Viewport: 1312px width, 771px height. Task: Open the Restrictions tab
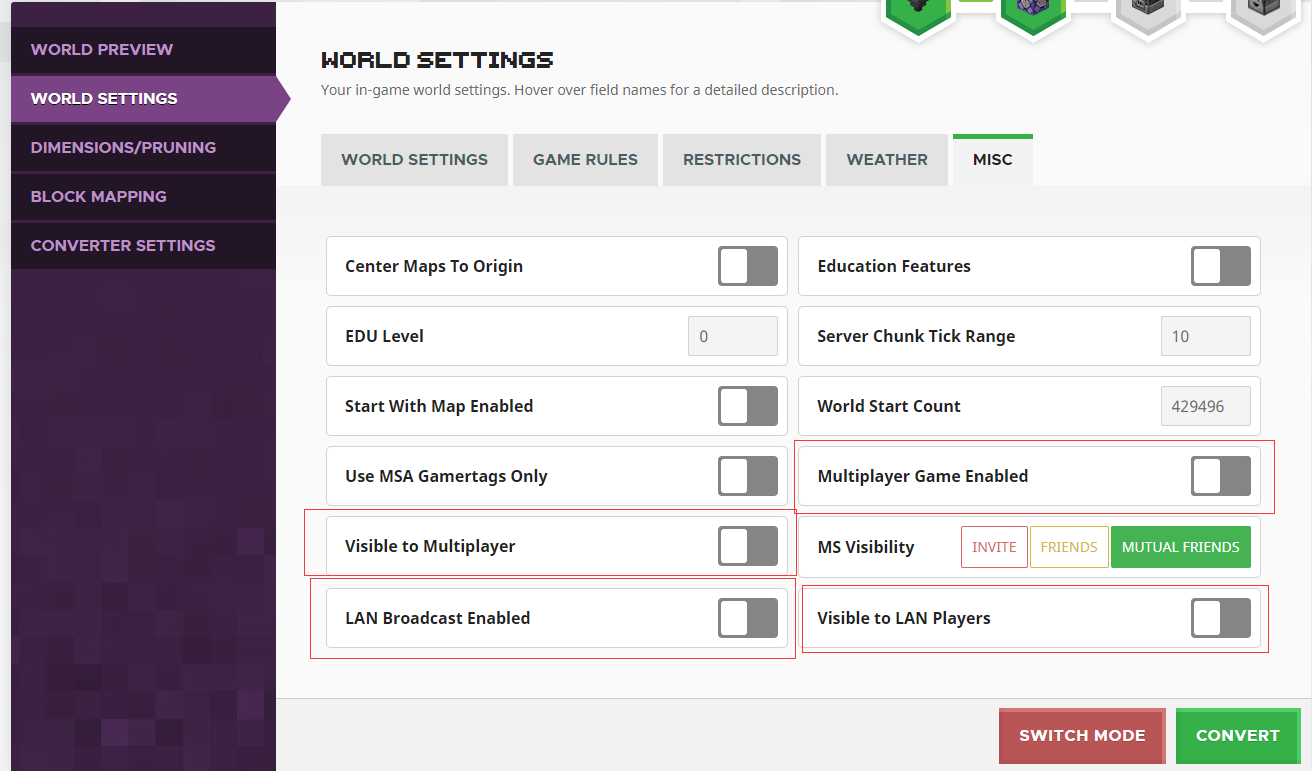tap(742, 160)
